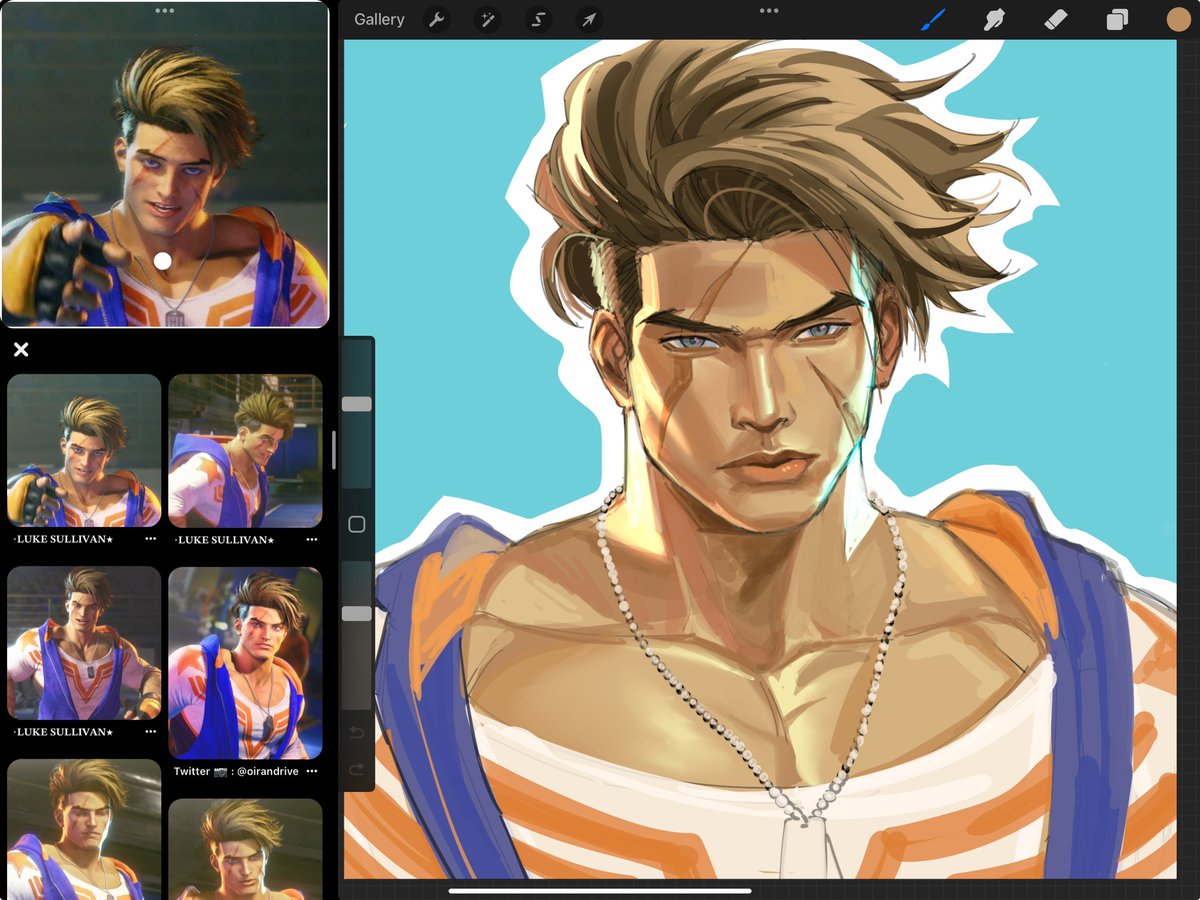This screenshot has height=900, width=1200.
Task: Tap the home indicator bar at bottom
Action: pos(598,890)
